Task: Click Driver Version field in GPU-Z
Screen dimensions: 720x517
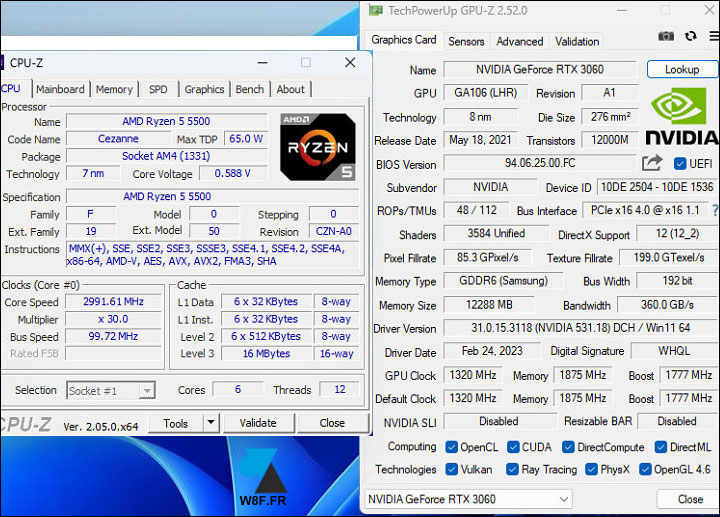Action: pos(580,327)
